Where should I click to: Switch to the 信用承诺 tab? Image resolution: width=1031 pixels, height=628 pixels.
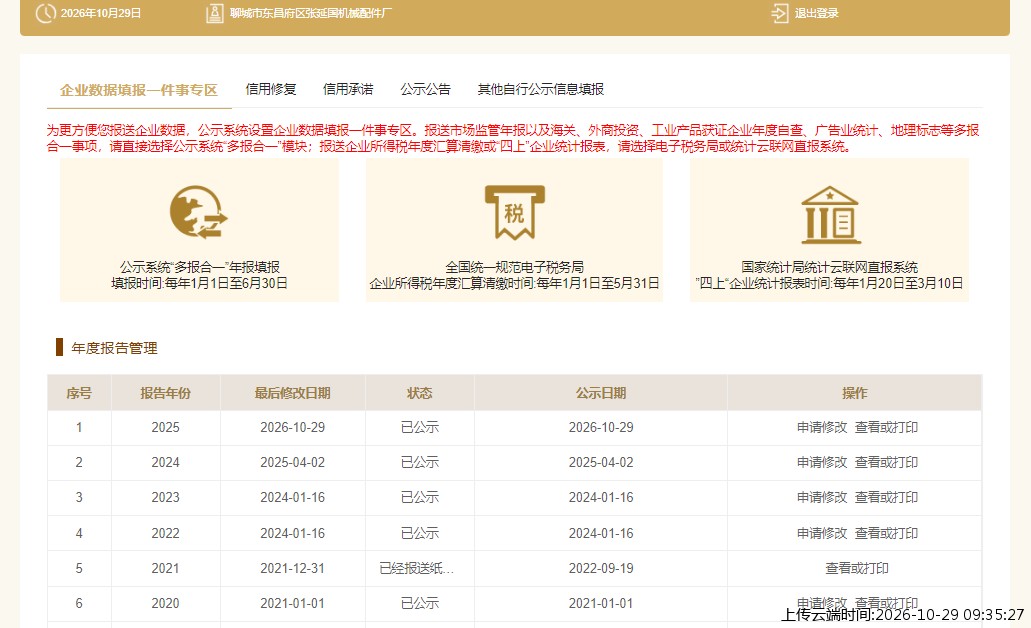(x=348, y=89)
